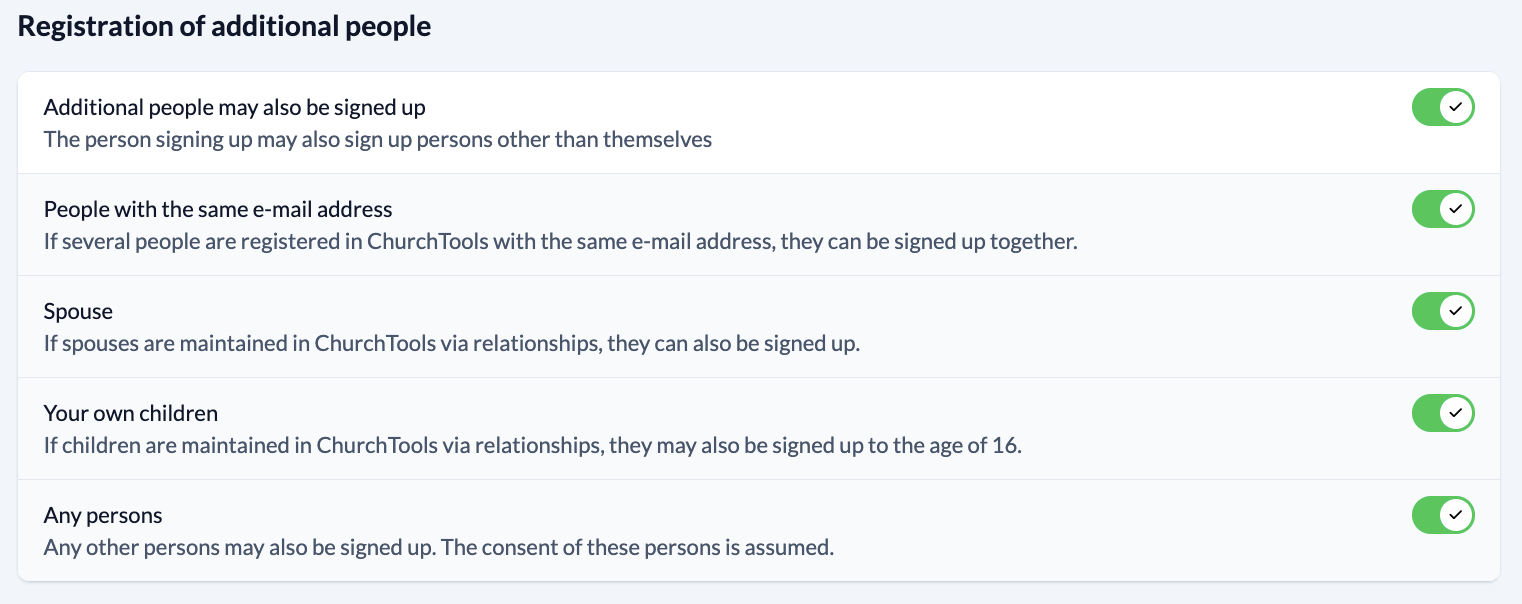Click the e-mail address description ending 'signed up together'
The width and height of the screenshot is (1522, 604).
click(x=560, y=241)
